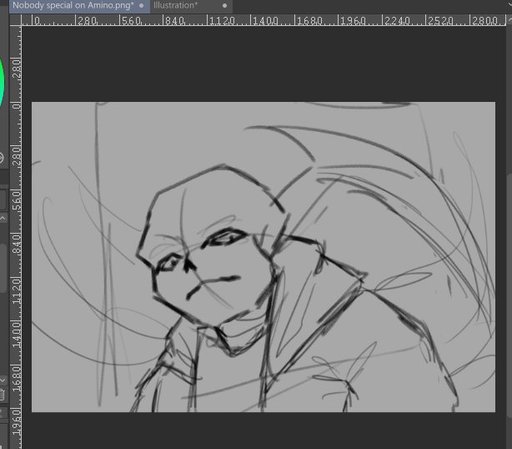Viewport: 512px width, 449px height.
Task: Click the trash icon in the left panel
Action: pyautogui.click(x=2, y=395)
